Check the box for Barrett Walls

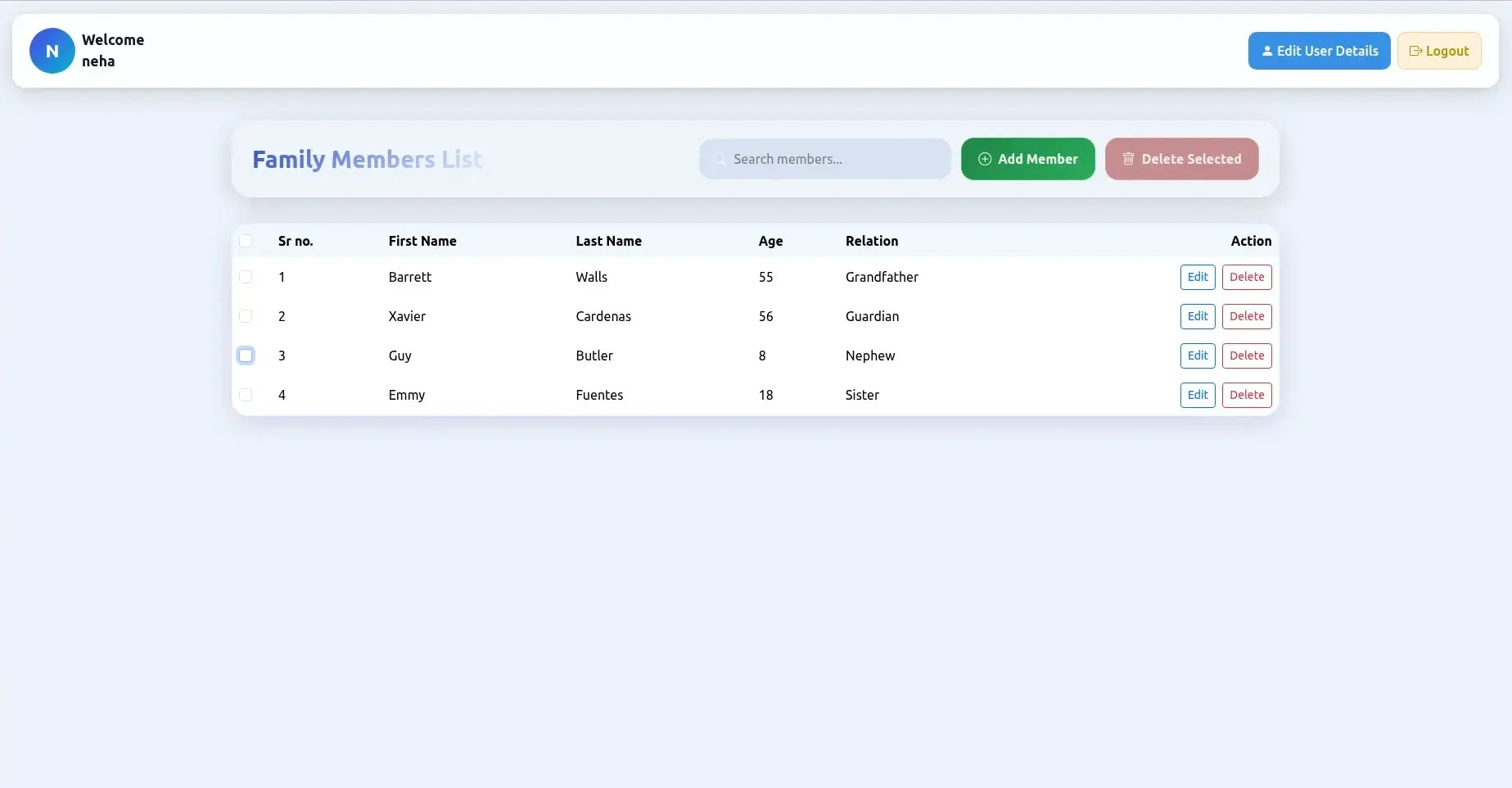(246, 277)
